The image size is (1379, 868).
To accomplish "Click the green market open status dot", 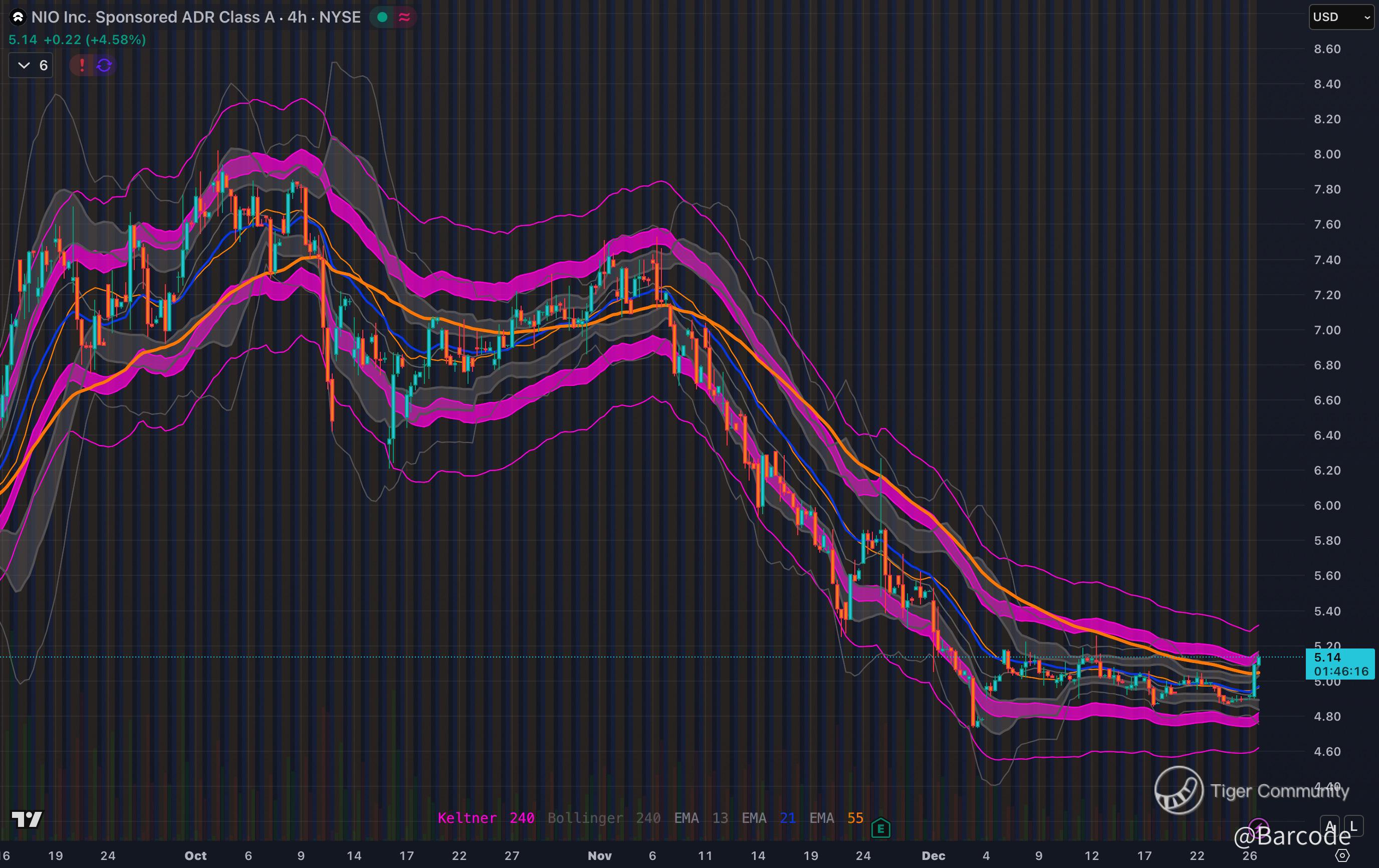I will (x=382, y=17).
